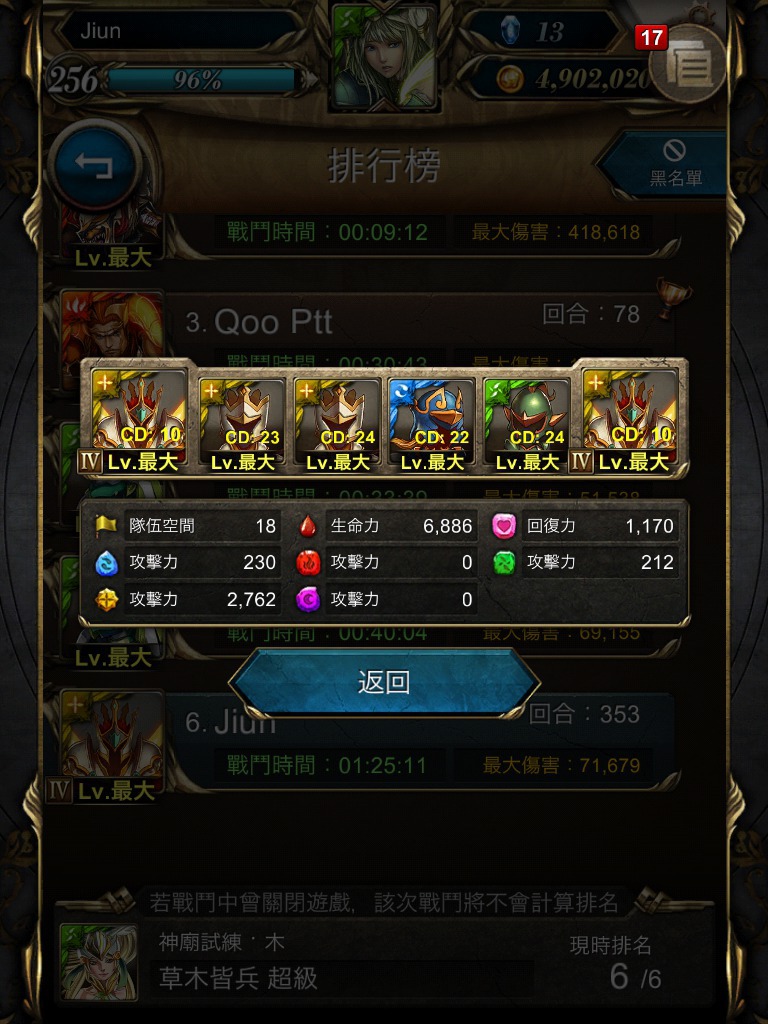Tap the pink heart recovery icon
Viewport: 768px width, 1024px height.
[504, 526]
